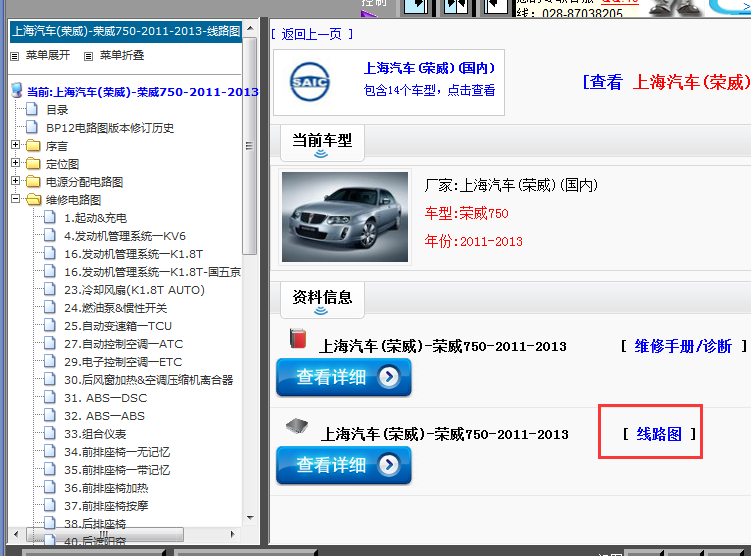This screenshot has width=751, height=556.
Task: Open 4.发动机管理系统—KV6 diagram
Action: click(x=125, y=236)
